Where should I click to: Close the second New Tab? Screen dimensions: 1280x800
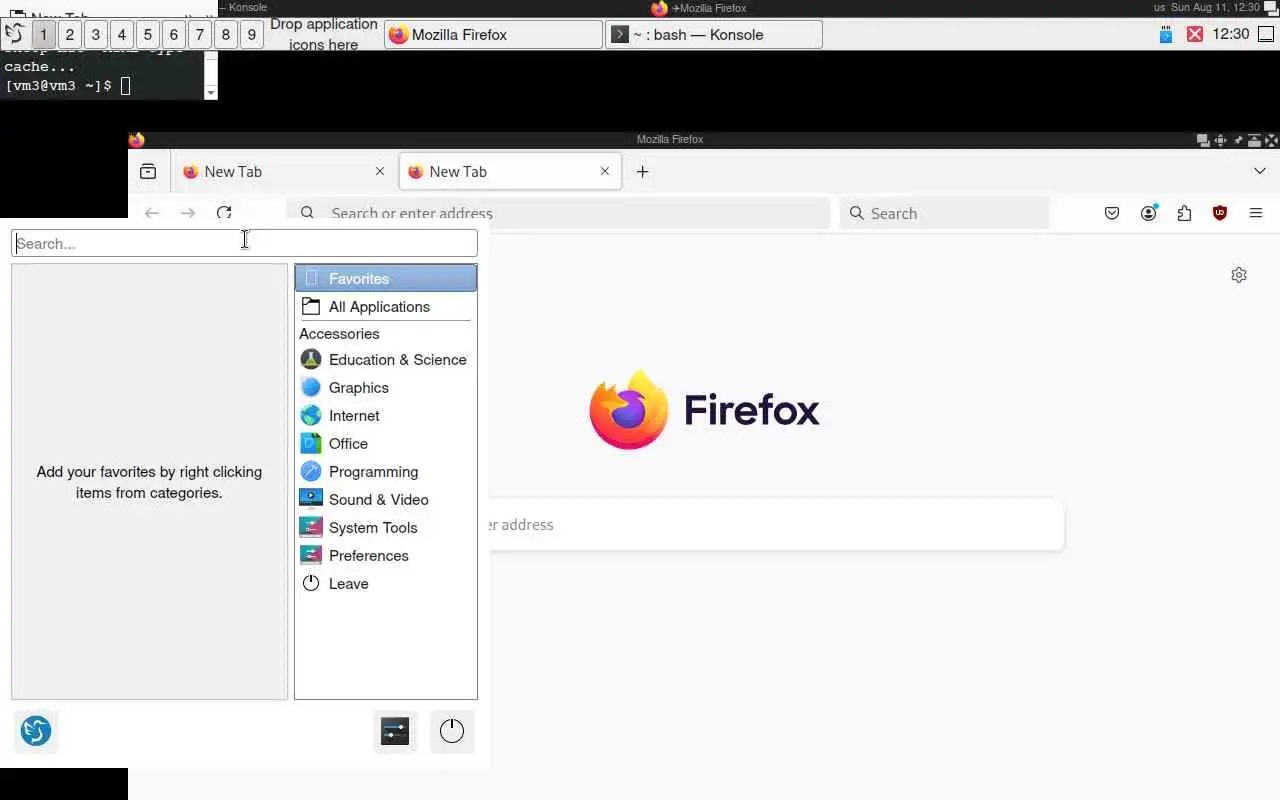point(605,172)
